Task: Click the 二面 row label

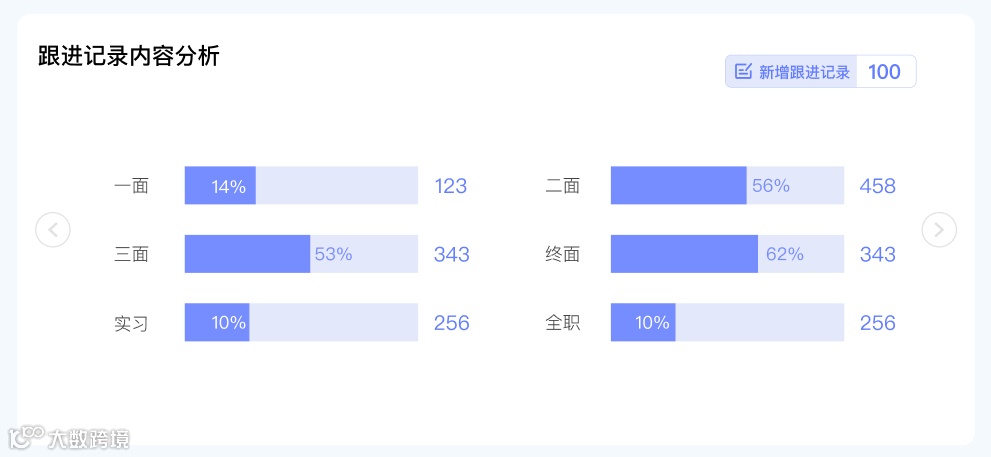Action: pos(562,186)
